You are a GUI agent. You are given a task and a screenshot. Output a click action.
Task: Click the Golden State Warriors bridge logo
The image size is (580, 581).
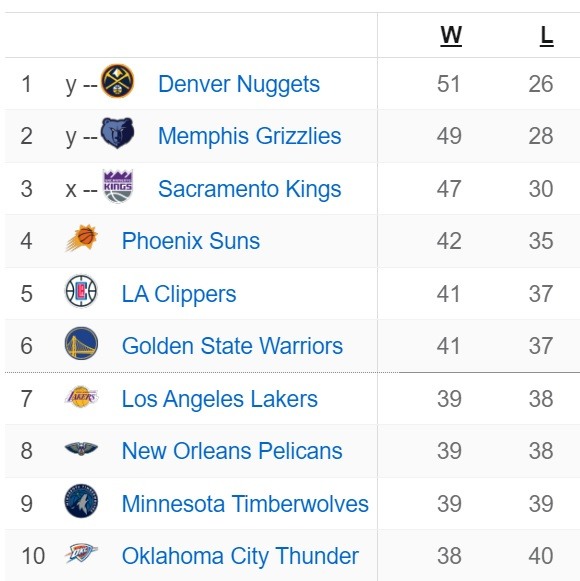point(82,343)
